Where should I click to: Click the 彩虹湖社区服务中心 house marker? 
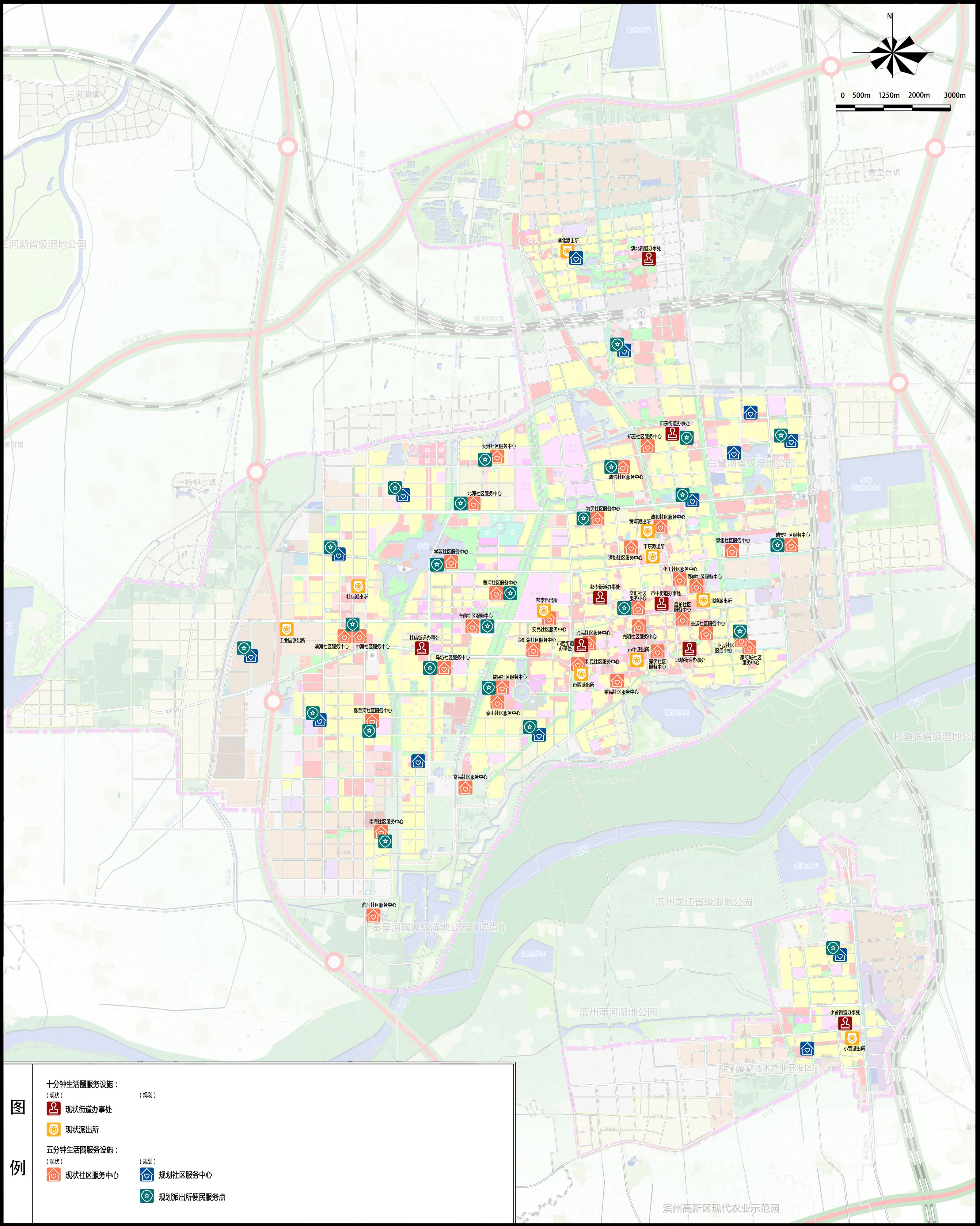click(x=533, y=650)
